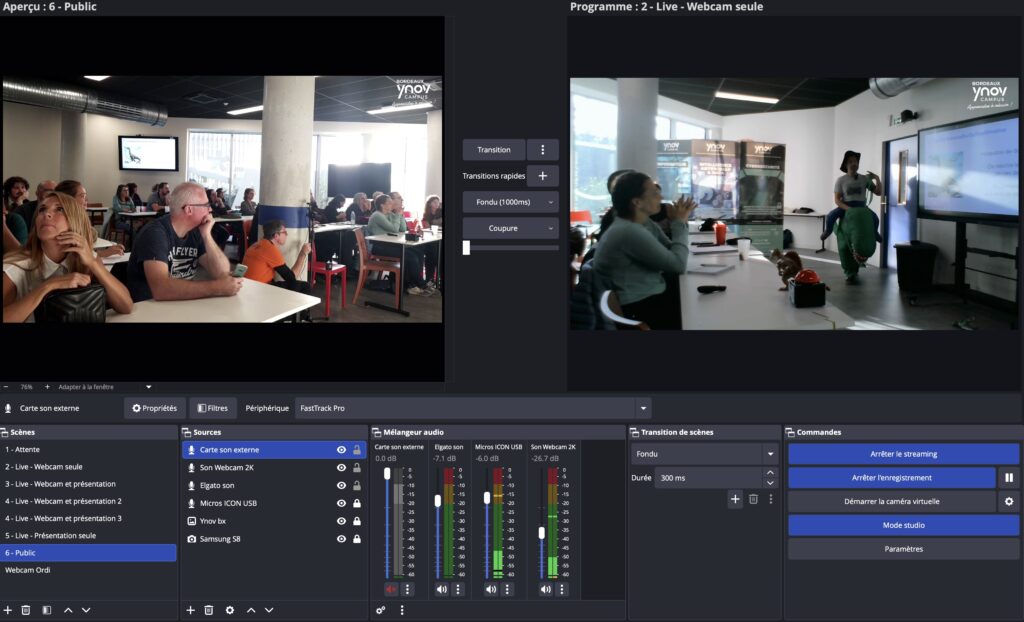Viewport: 1024px width, 622px height.
Task: Expand the Fondu scene transition dropdown
Action: [769, 454]
